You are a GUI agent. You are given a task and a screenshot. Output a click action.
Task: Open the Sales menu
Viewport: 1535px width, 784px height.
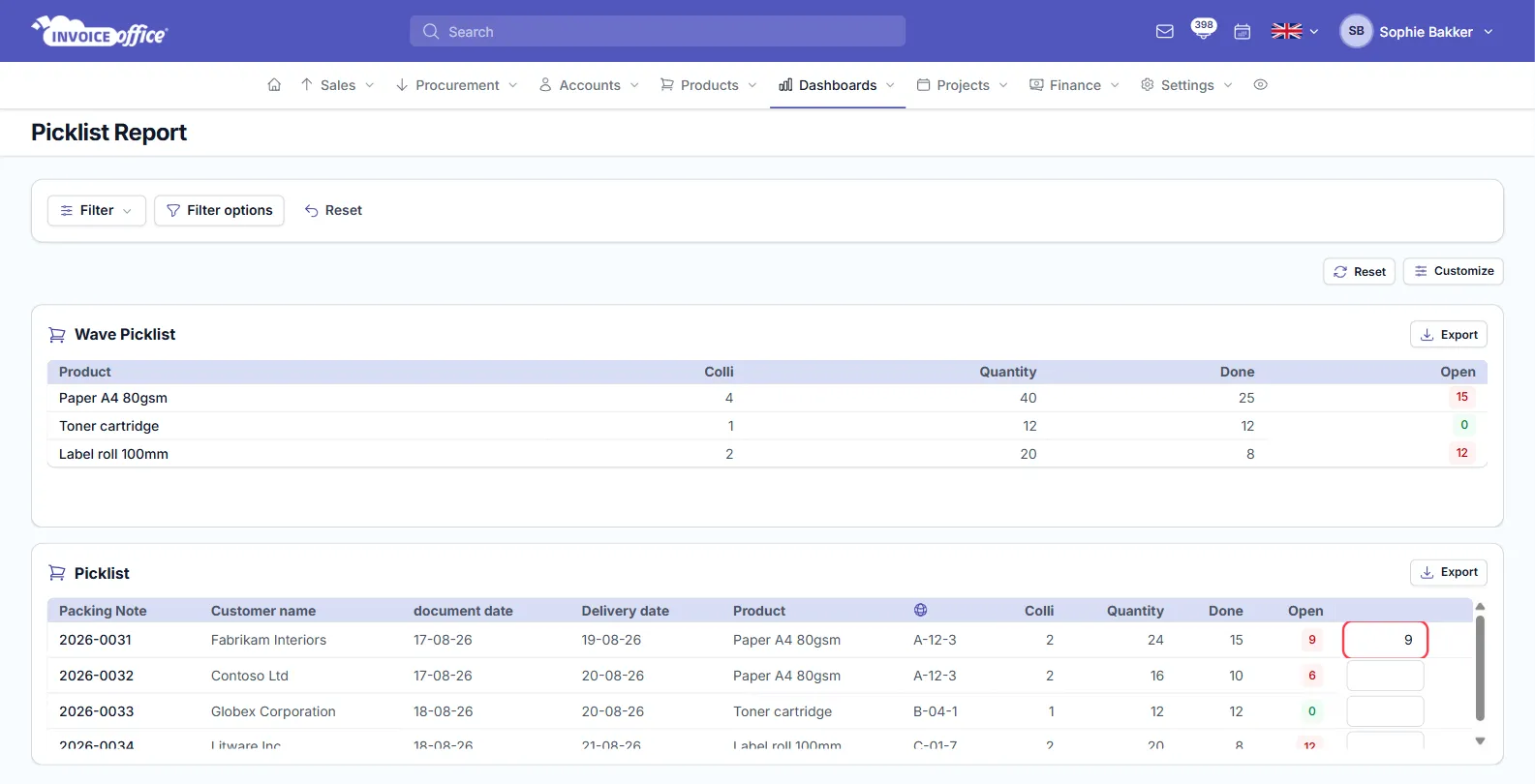[337, 85]
